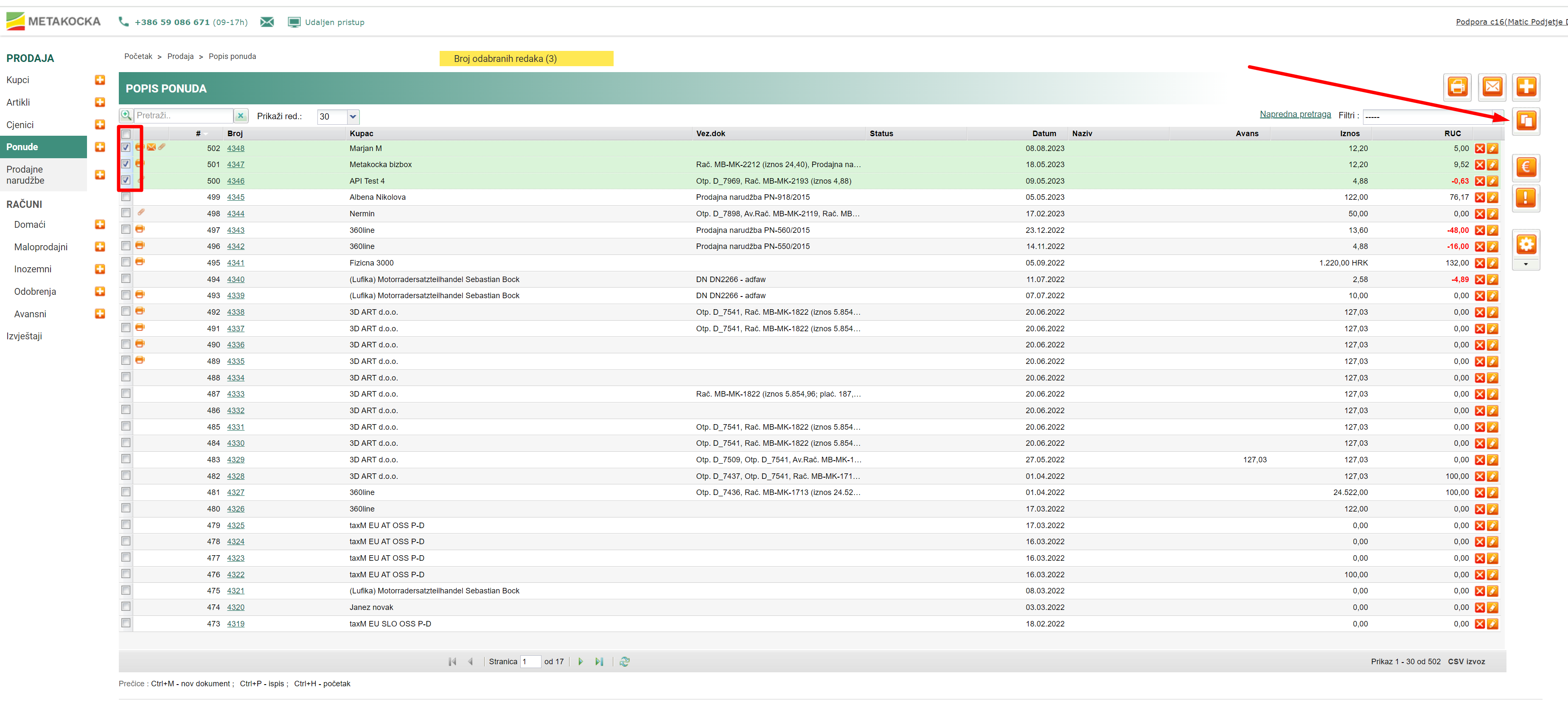
Task: Uncheck the checkbox for offer 4348
Action: pos(125,148)
